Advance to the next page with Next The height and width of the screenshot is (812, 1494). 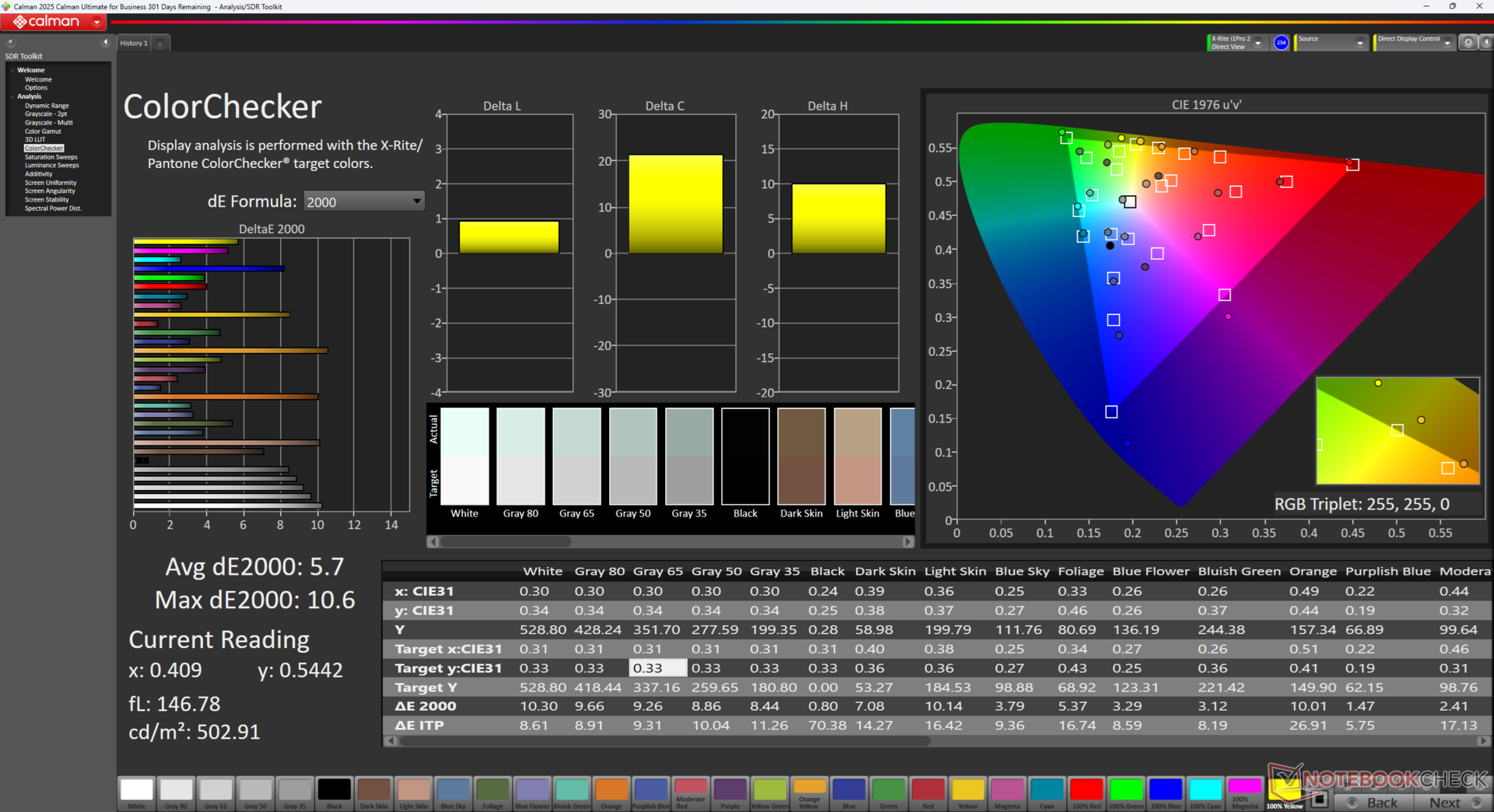click(1452, 803)
